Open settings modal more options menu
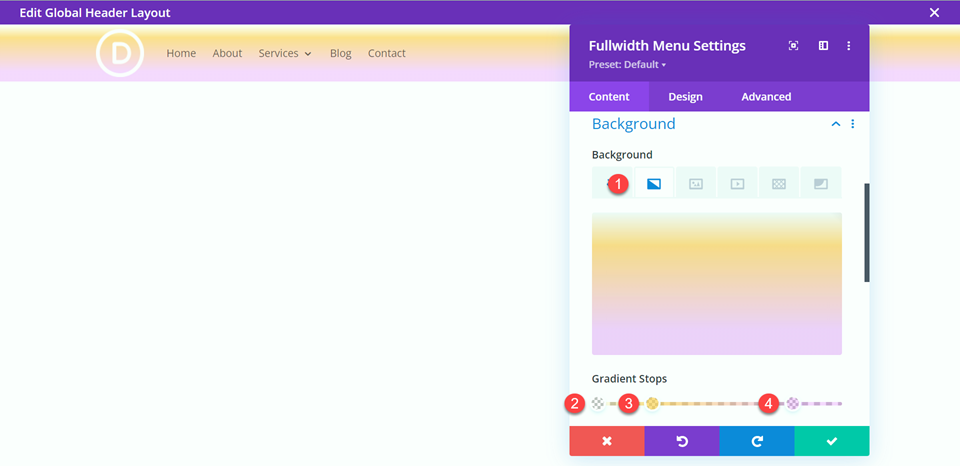This screenshot has width=960, height=466. (849, 46)
